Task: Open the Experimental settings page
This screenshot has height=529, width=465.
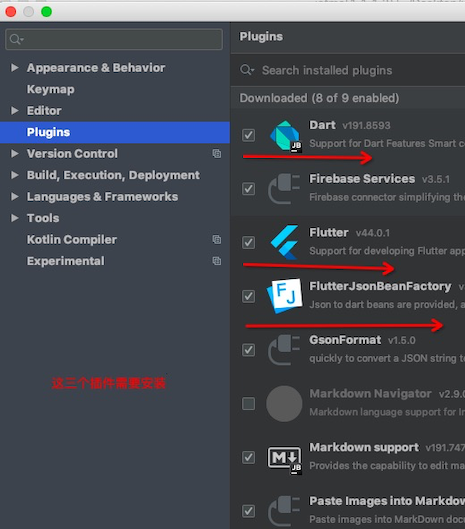Action: tap(65, 261)
